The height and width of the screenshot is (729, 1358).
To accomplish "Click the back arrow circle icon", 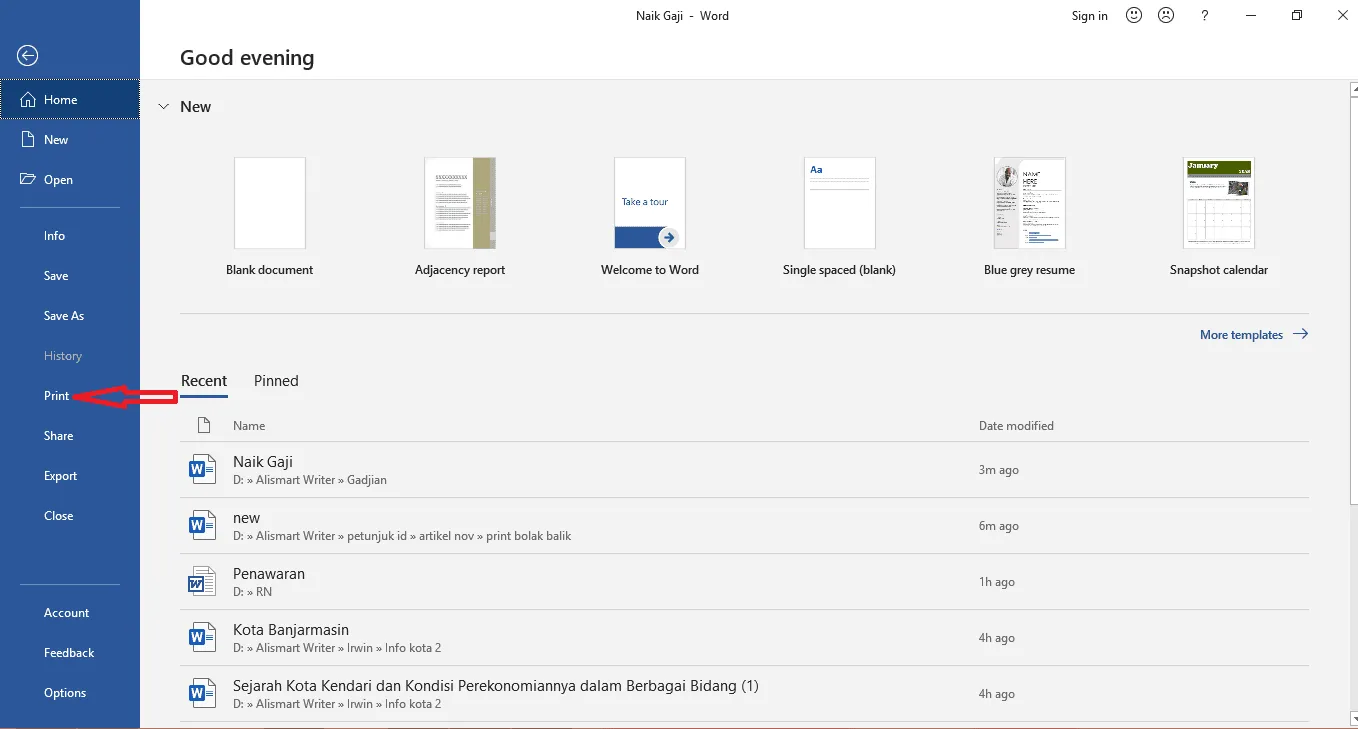I will pos(28,56).
